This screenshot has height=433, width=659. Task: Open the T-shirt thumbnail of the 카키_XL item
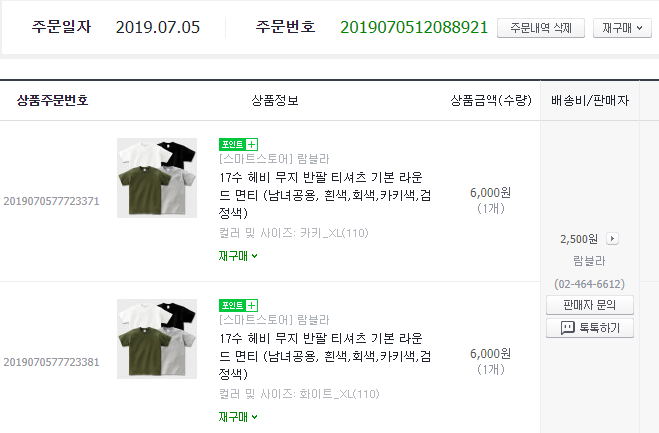tap(156, 178)
